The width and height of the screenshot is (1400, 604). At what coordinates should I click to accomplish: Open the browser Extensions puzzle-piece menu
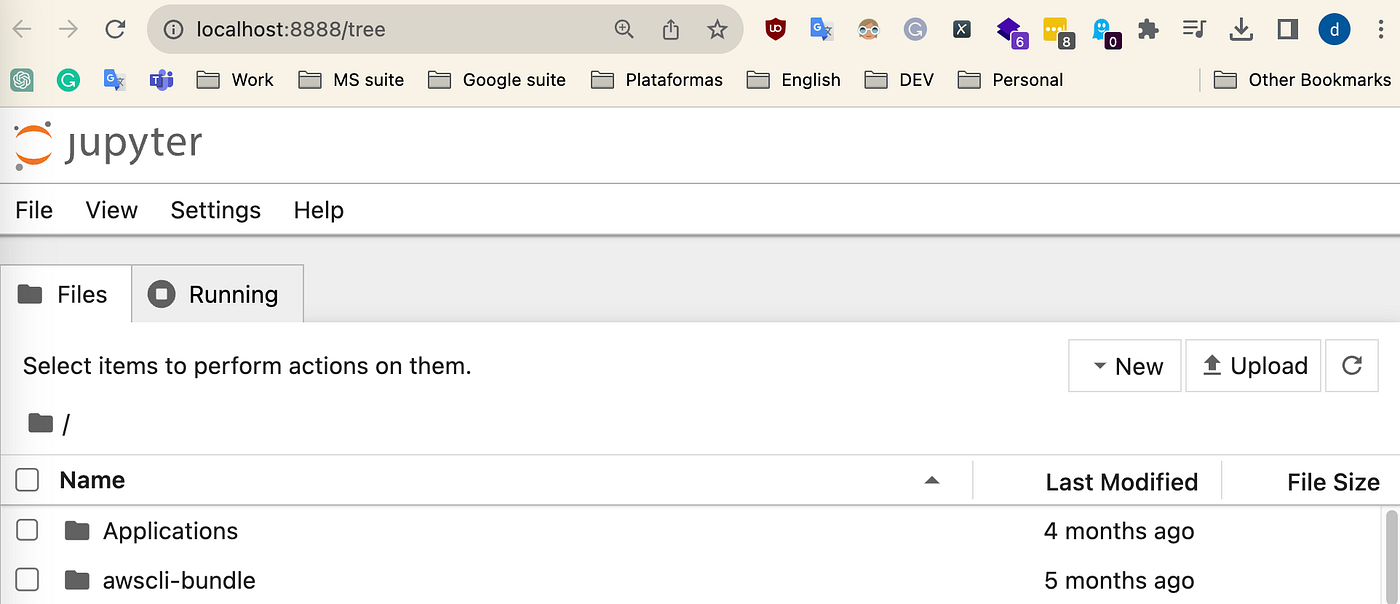(x=1147, y=29)
